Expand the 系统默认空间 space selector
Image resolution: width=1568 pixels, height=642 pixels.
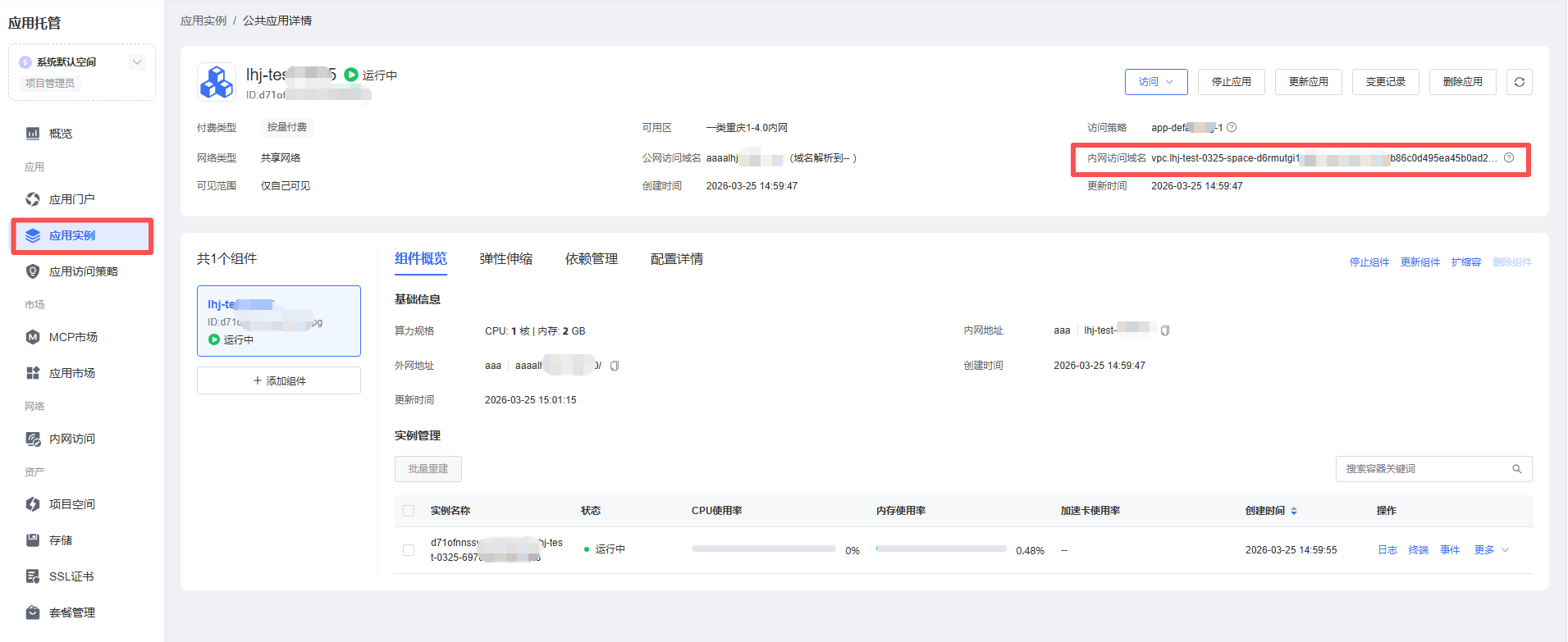137,62
